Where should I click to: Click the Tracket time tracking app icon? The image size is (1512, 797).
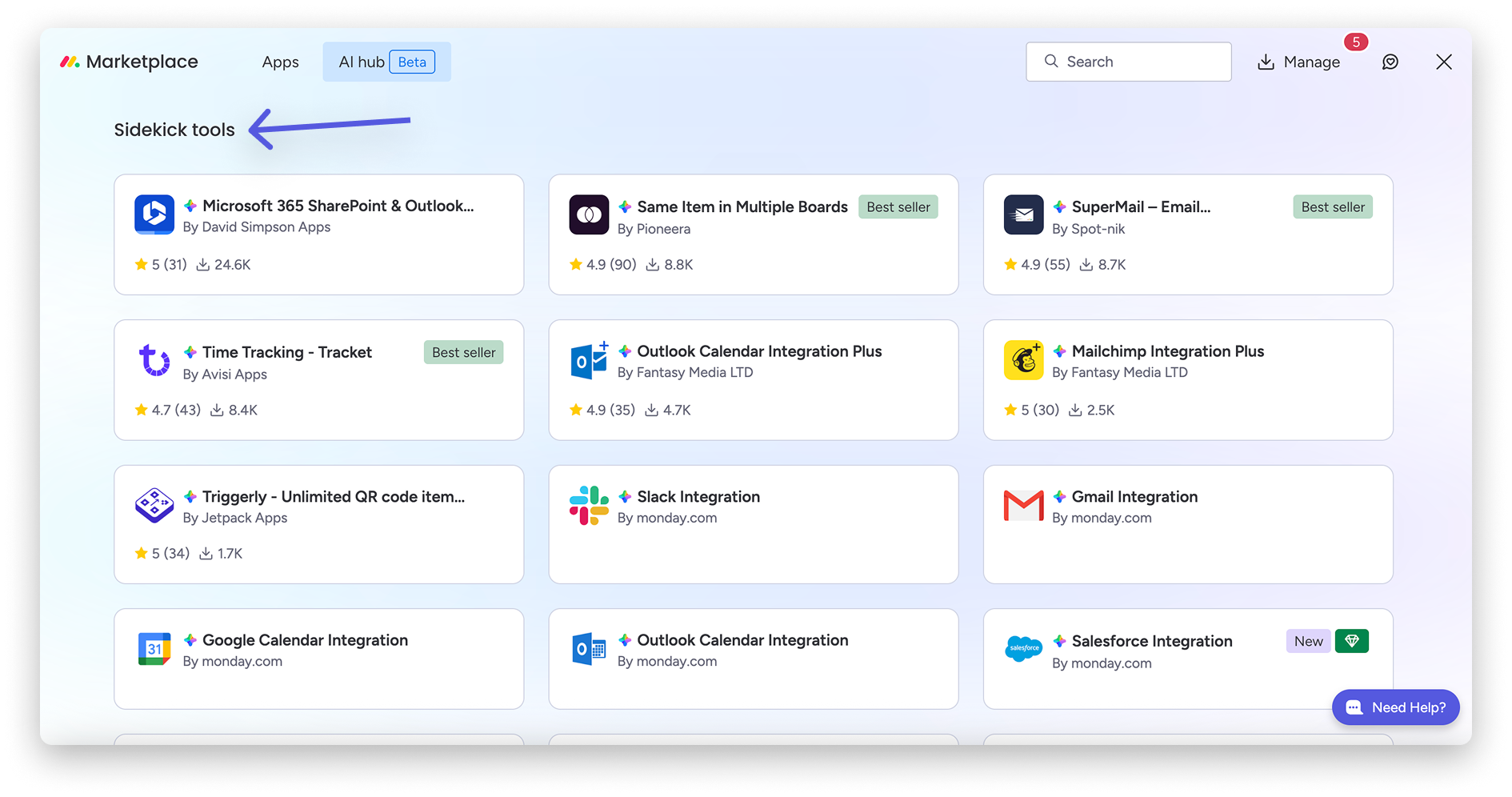pos(154,360)
